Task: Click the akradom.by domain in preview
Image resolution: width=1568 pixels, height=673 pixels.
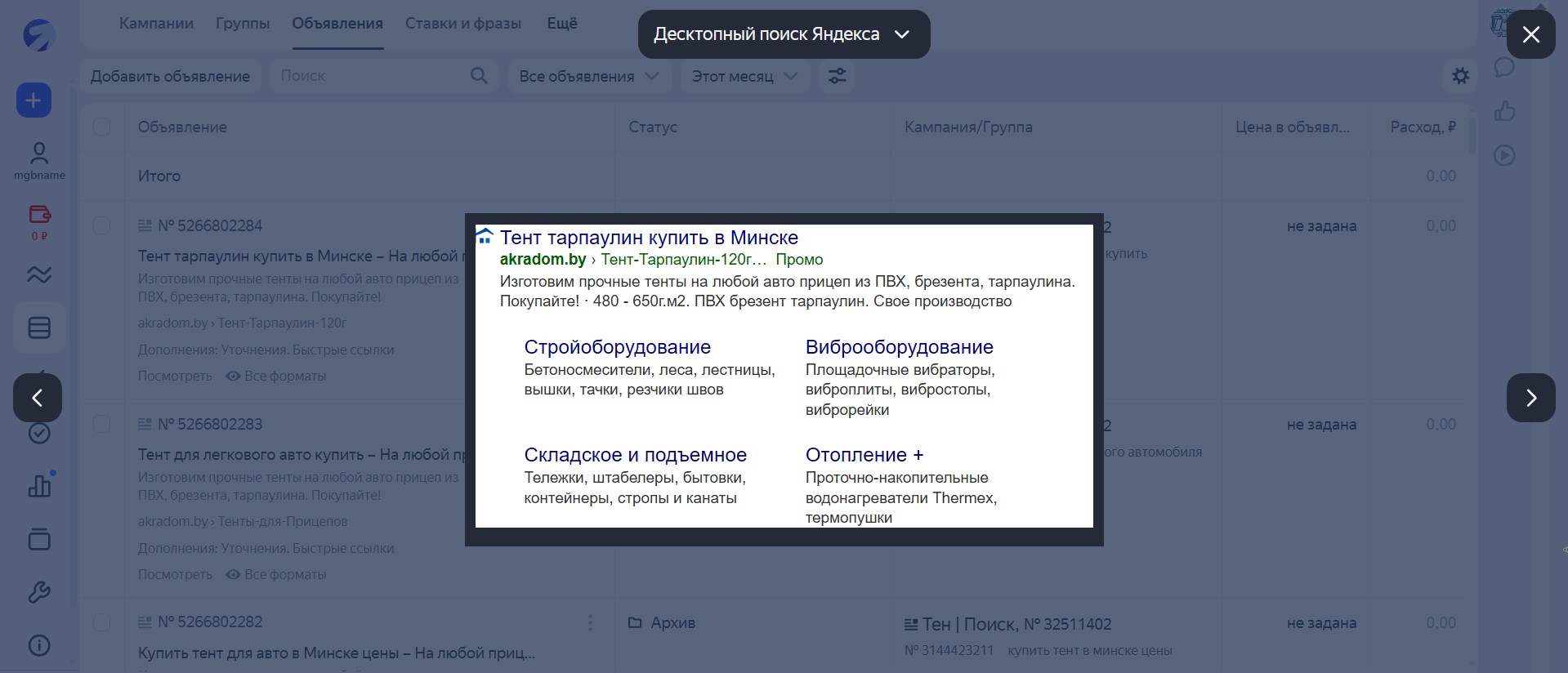Action: (x=543, y=259)
